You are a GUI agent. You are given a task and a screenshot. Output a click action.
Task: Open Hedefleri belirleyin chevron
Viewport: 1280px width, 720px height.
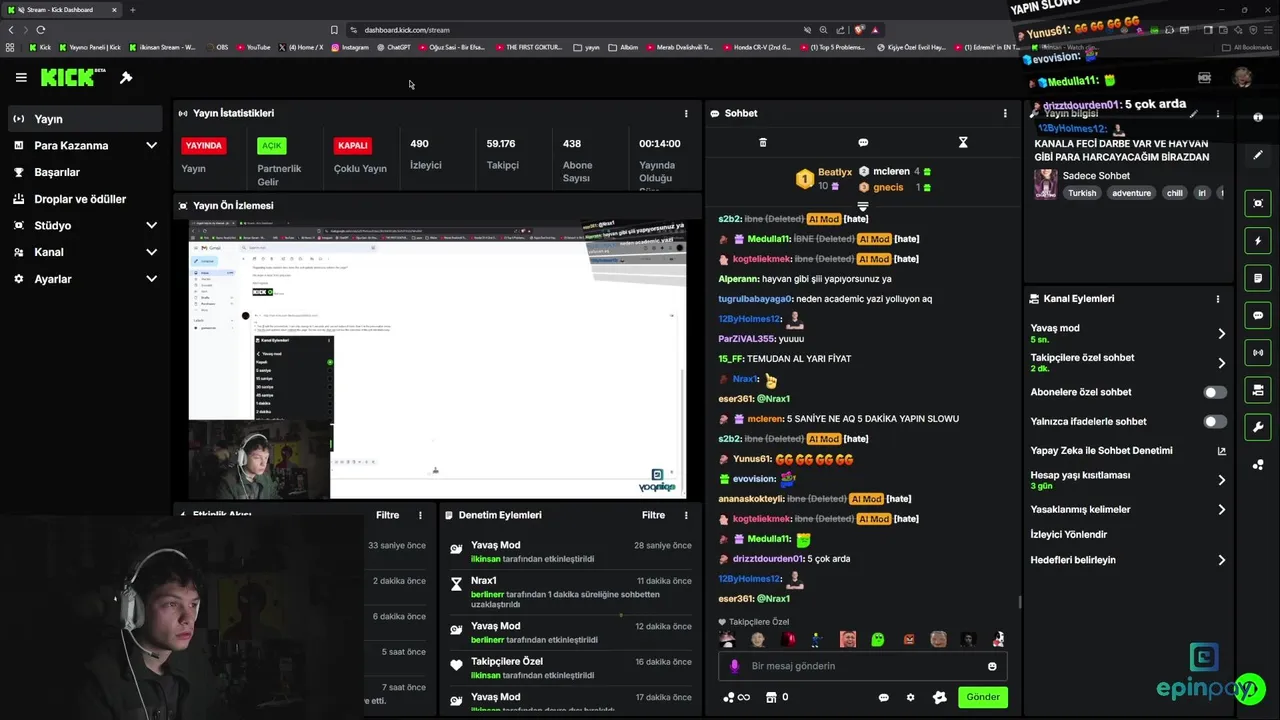click(x=1221, y=560)
